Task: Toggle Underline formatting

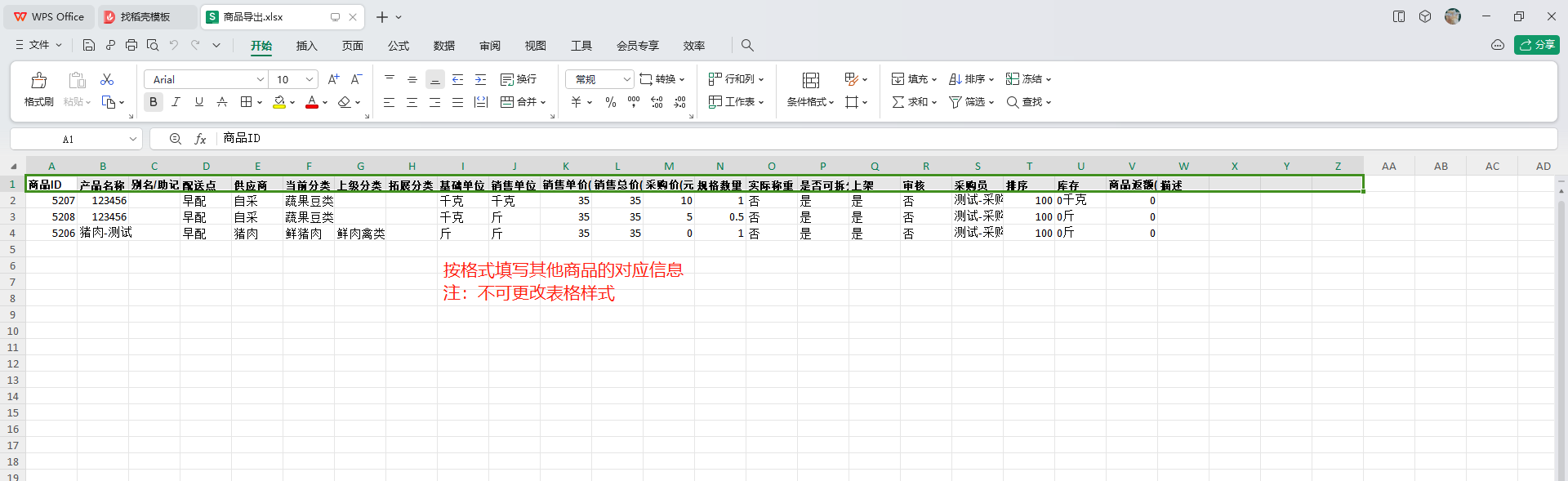Action: 198,102
